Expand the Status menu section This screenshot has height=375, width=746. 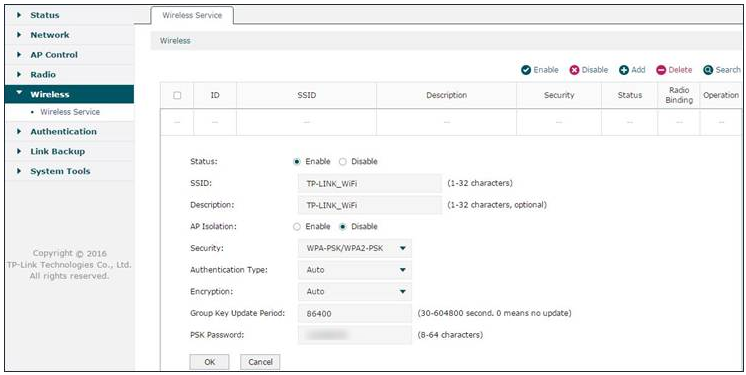tap(69, 15)
